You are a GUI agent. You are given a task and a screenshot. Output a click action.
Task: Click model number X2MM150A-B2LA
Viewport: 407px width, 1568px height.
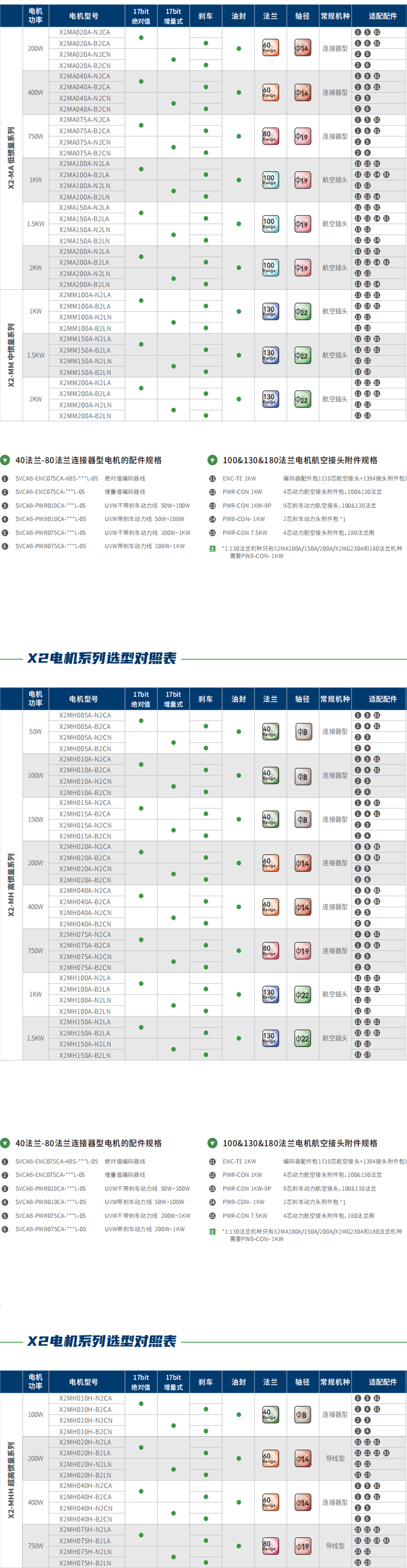point(84,350)
